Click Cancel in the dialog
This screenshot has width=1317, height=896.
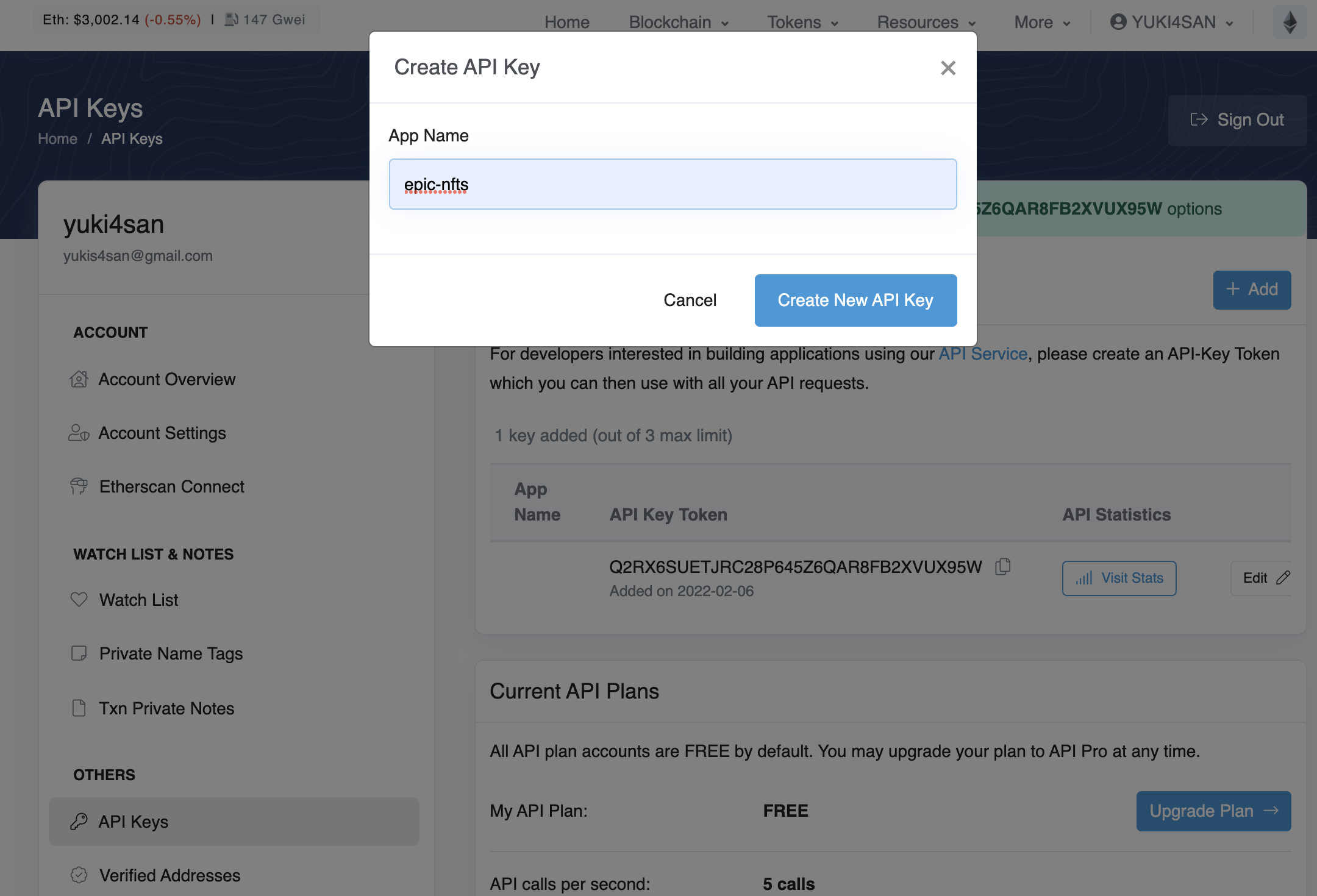(x=690, y=300)
